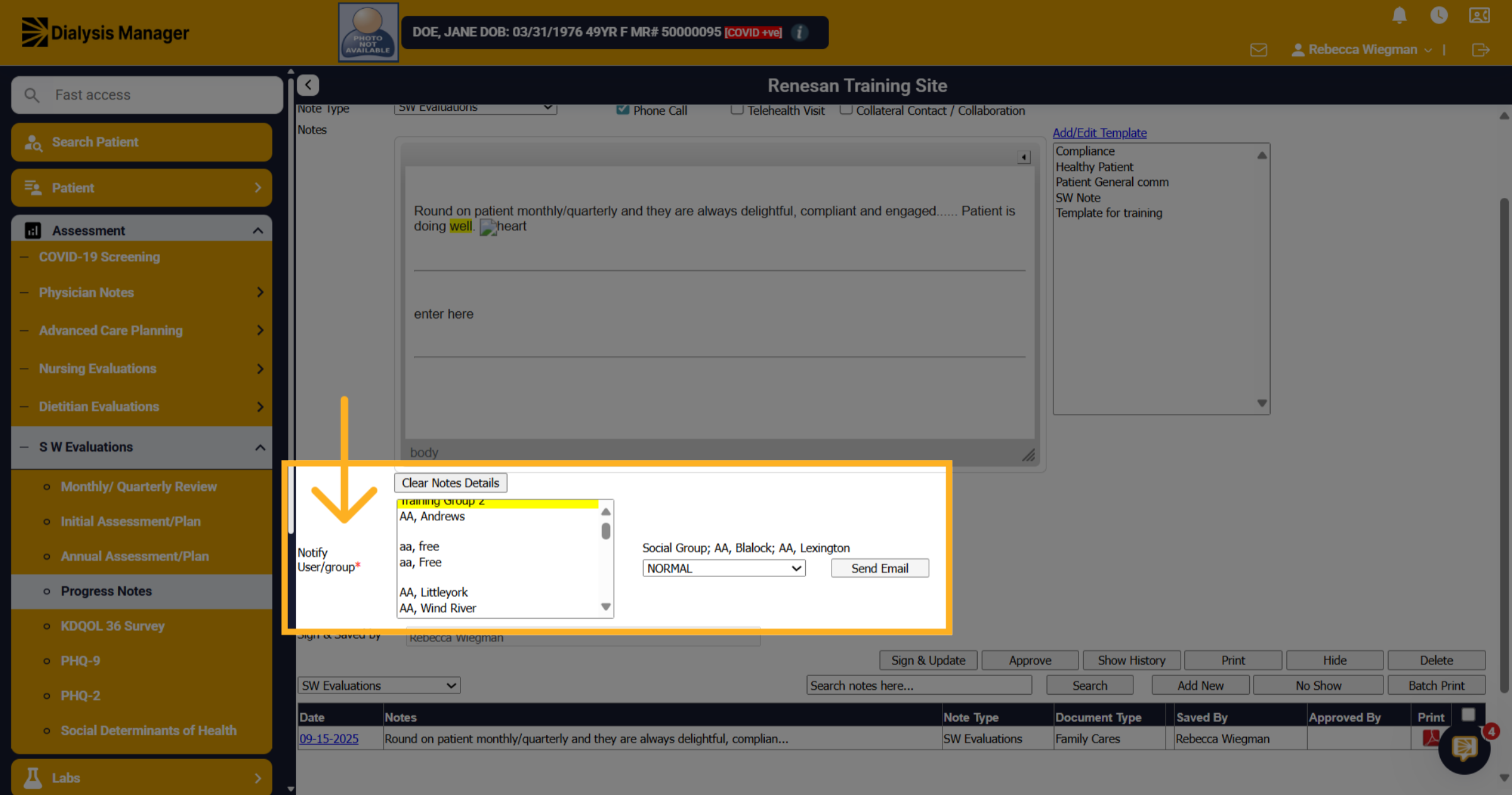Open the Labs menu
The width and height of the screenshot is (1512, 795).
pos(142,777)
